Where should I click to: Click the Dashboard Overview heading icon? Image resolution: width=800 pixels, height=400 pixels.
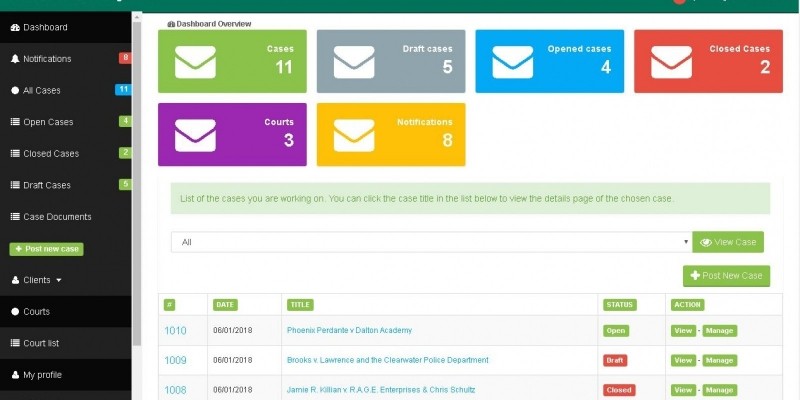pyautogui.click(x=171, y=24)
